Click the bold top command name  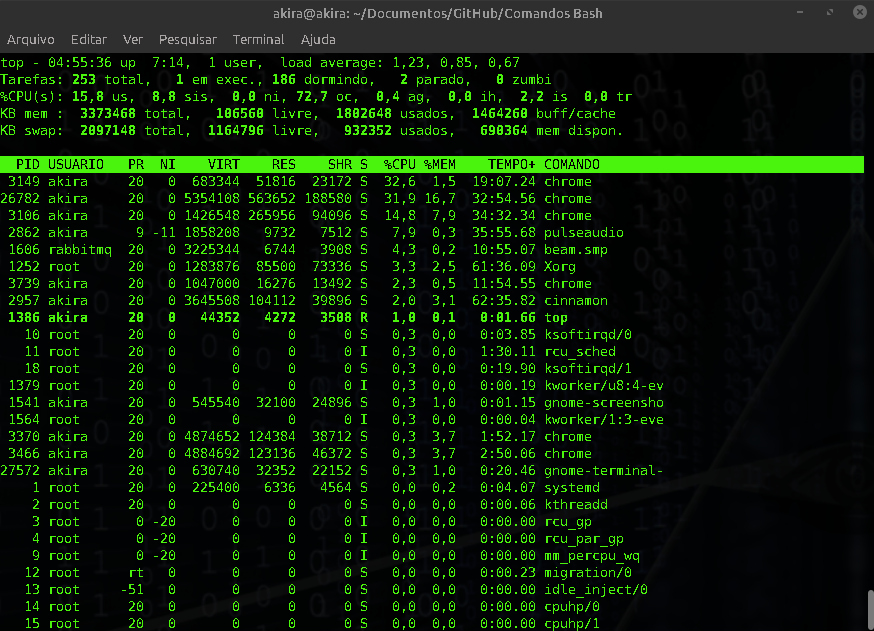[x=556, y=318]
